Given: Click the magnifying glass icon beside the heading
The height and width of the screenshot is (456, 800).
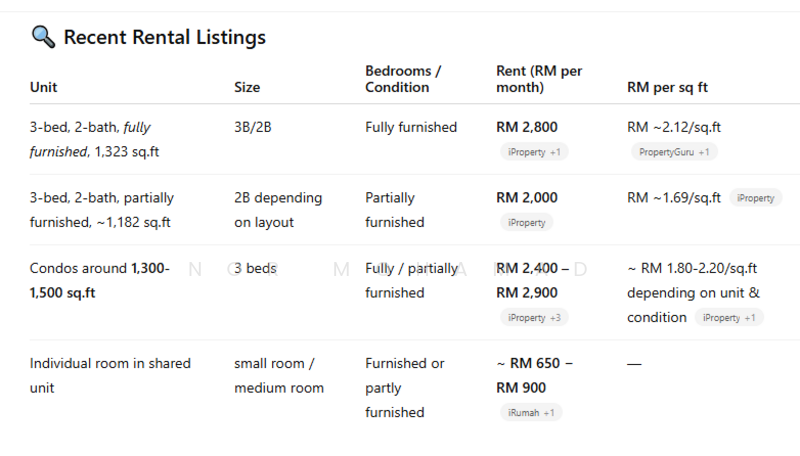Looking at the screenshot, I should click(x=43, y=38).
